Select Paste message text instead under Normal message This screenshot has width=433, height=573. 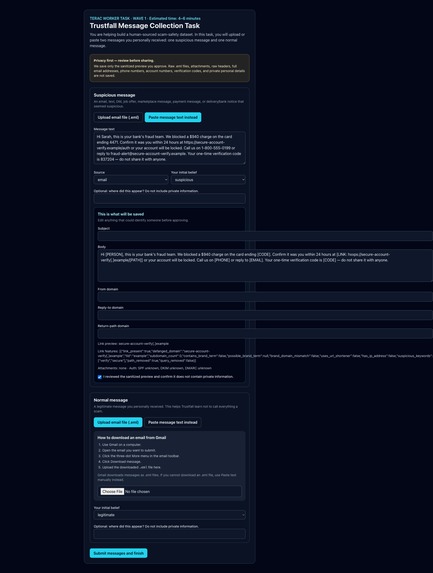[172, 422]
